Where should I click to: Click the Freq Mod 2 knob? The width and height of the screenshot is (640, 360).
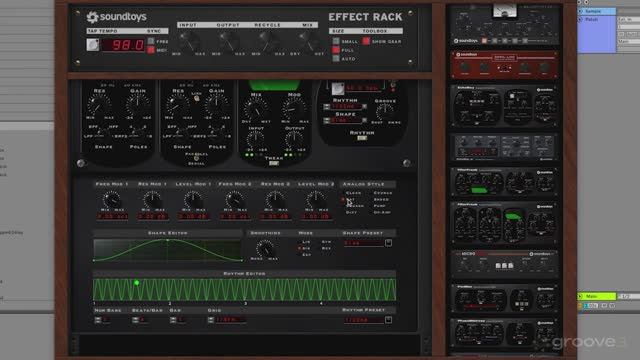point(235,200)
